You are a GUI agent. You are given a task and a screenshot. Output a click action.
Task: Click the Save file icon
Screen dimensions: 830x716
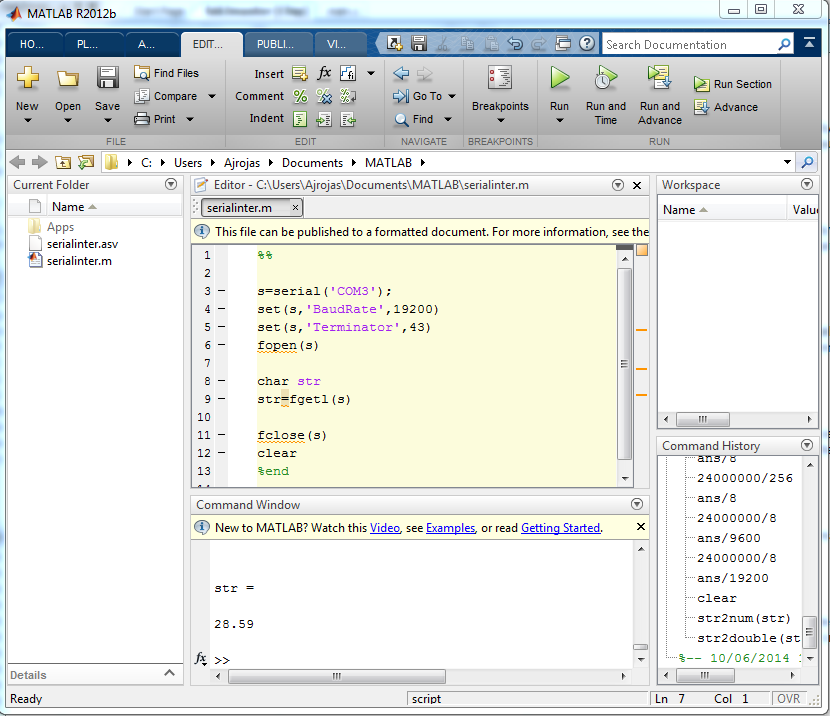(x=107, y=79)
